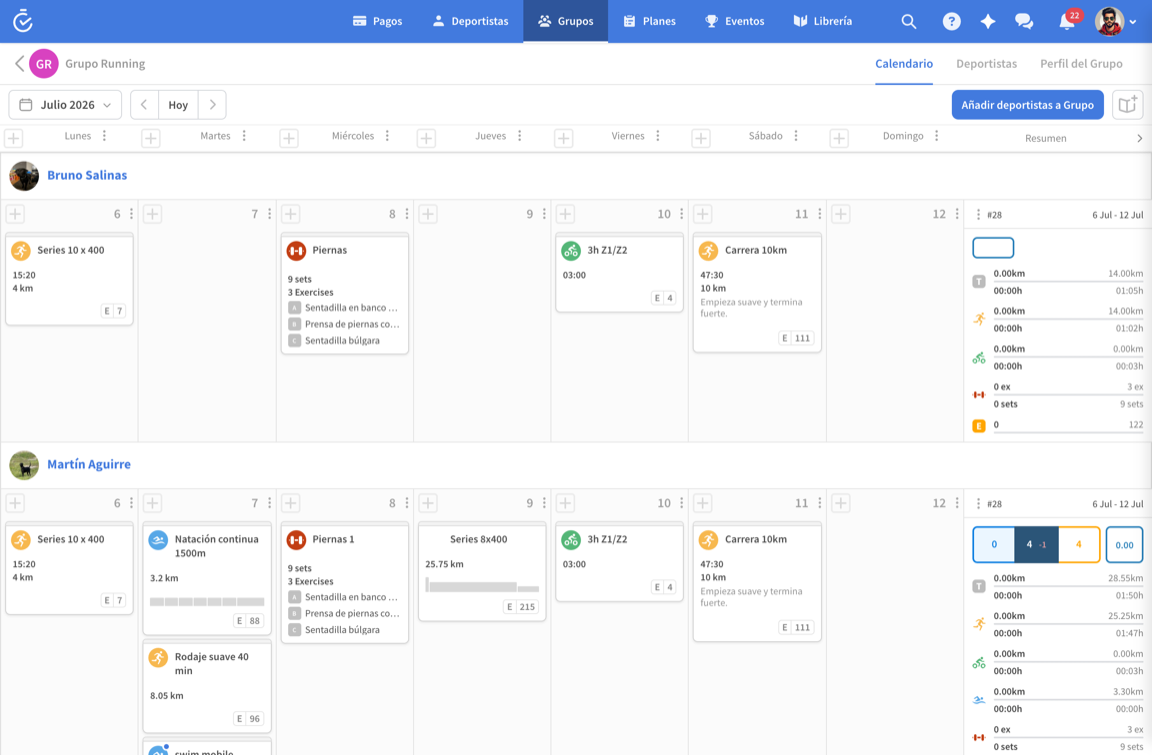Open the search magnifier icon
The width and height of the screenshot is (1152, 755).
click(x=909, y=21)
